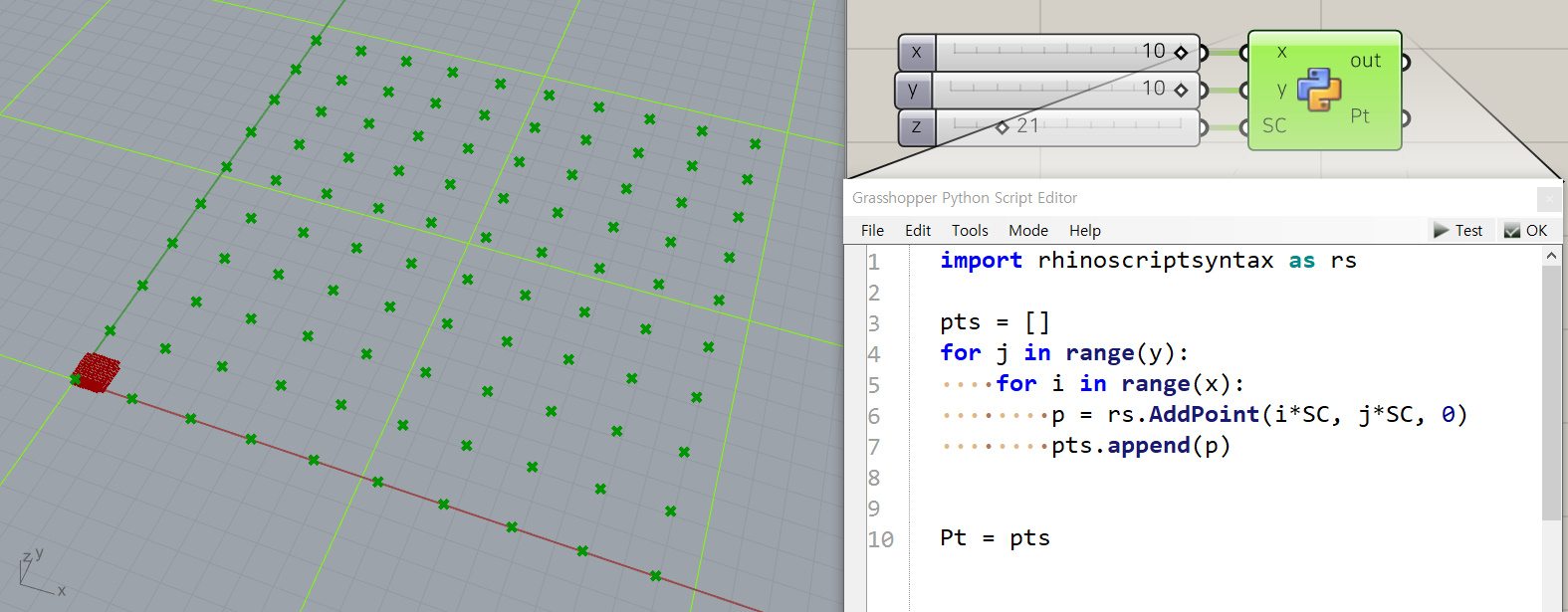
Task: Open the Help menu in script editor
Action: (x=1085, y=230)
